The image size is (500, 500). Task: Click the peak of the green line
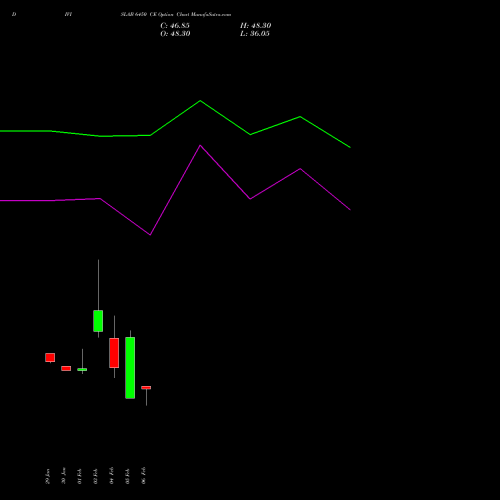point(200,101)
